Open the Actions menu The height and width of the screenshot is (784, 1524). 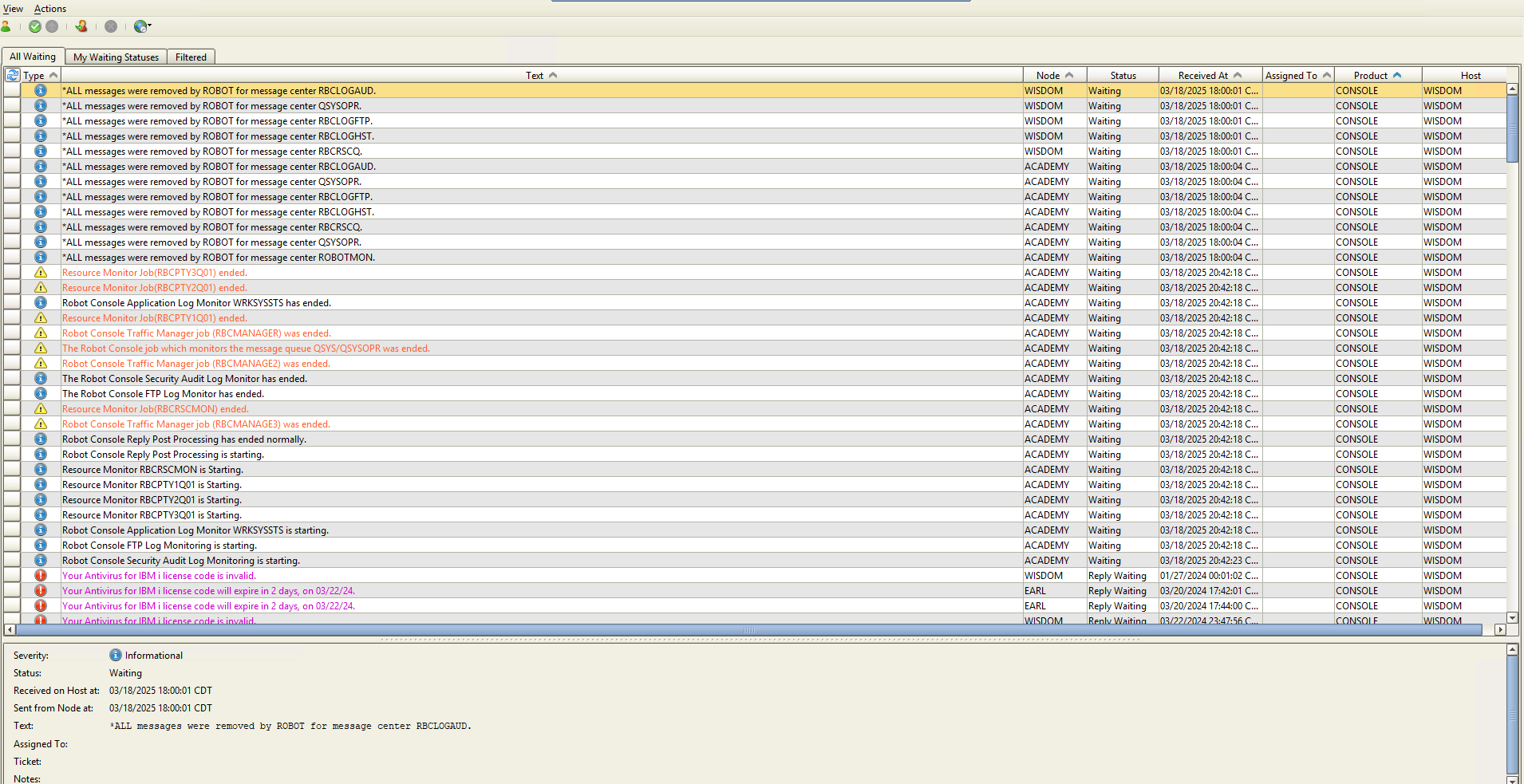tap(50, 9)
